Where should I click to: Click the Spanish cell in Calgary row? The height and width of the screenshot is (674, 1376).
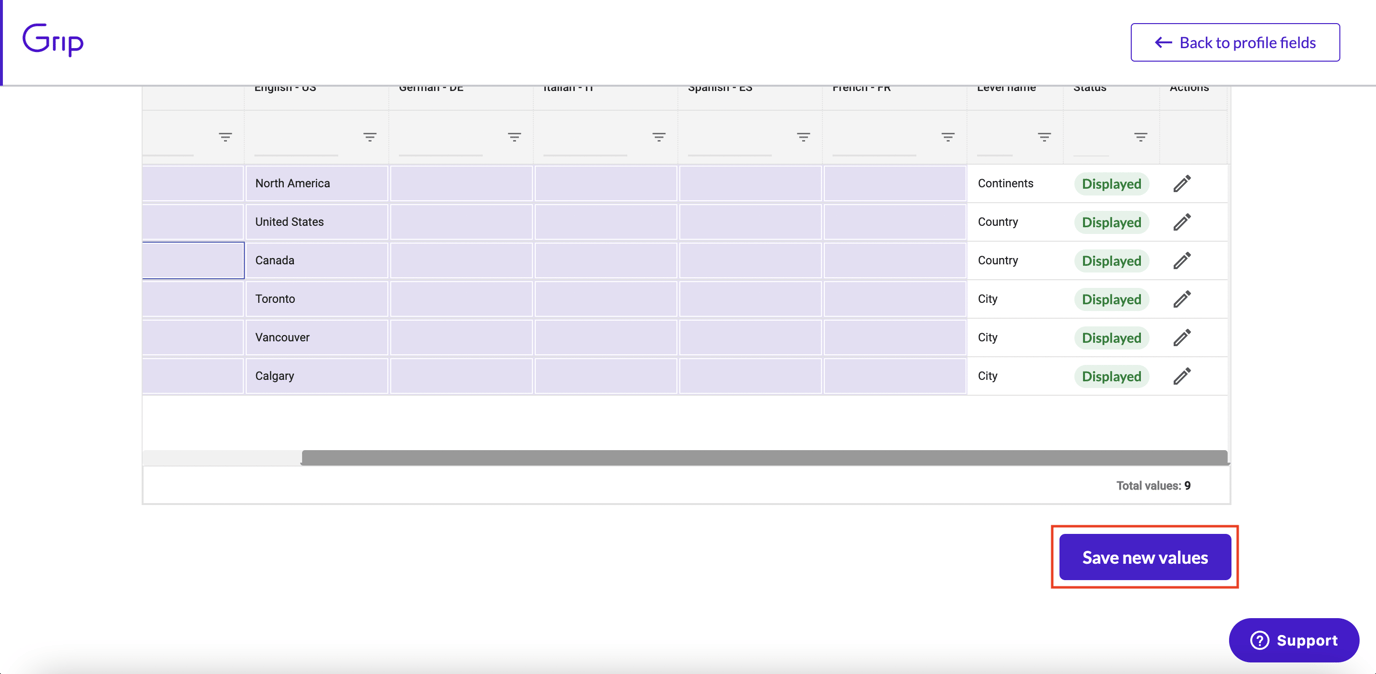tap(750, 376)
